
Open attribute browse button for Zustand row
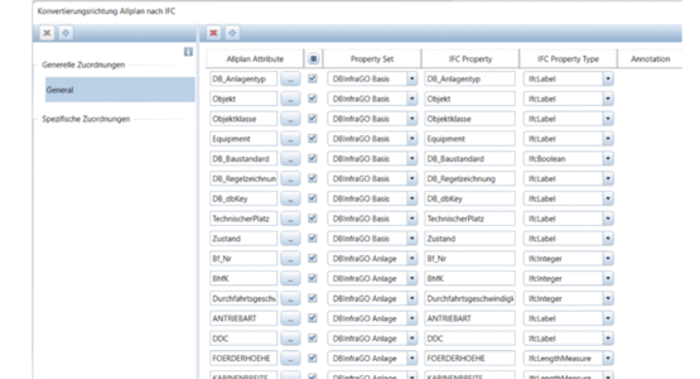click(290, 239)
